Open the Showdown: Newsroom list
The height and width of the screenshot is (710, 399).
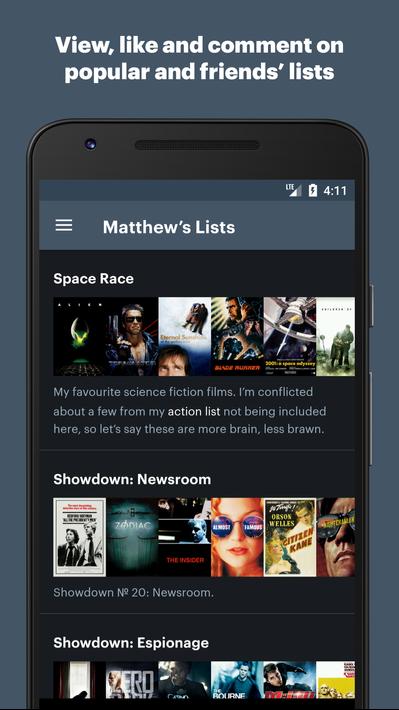pos(132,479)
